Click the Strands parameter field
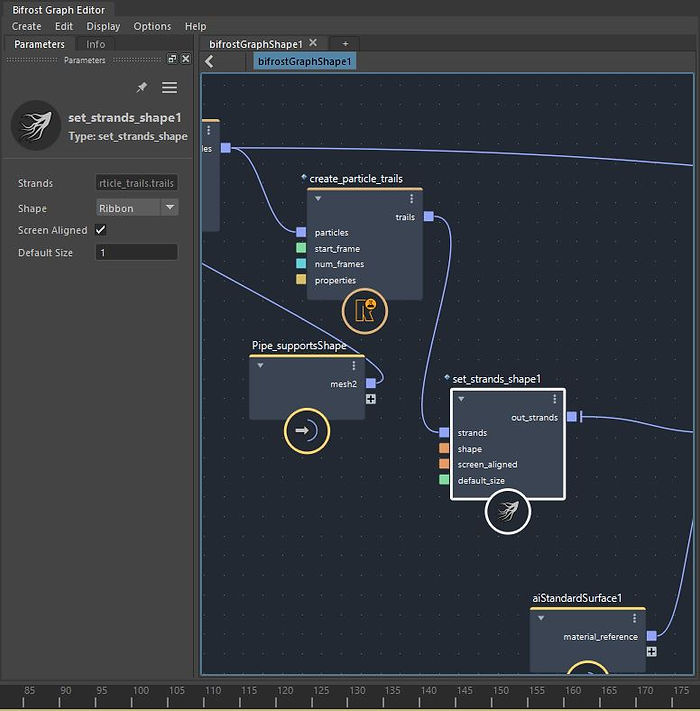700x711 pixels. 136,183
